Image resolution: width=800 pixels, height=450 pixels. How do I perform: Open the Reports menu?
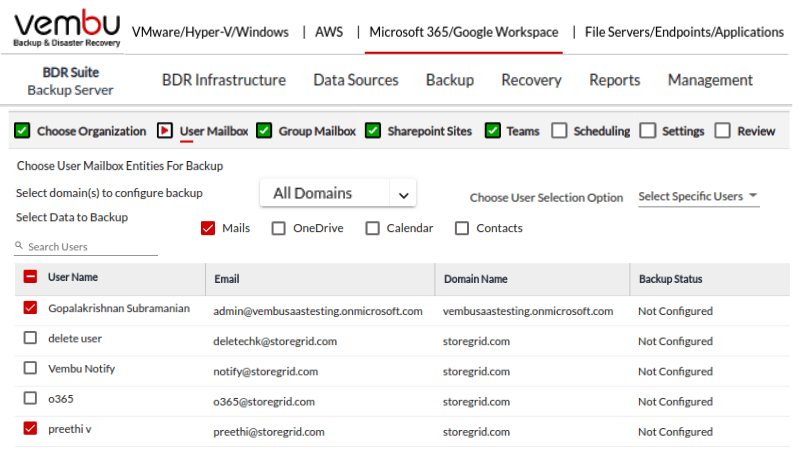(x=614, y=80)
